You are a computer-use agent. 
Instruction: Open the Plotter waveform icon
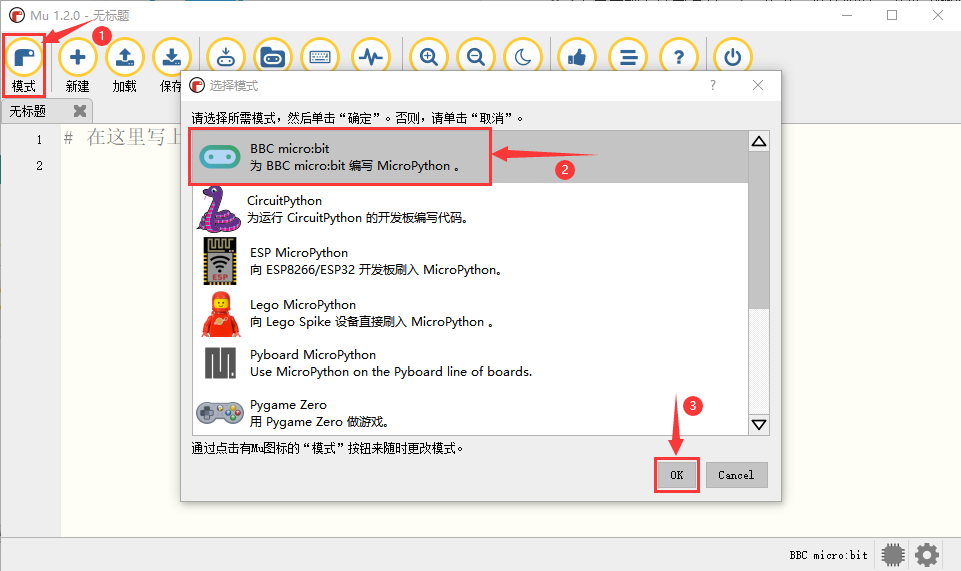coord(371,57)
